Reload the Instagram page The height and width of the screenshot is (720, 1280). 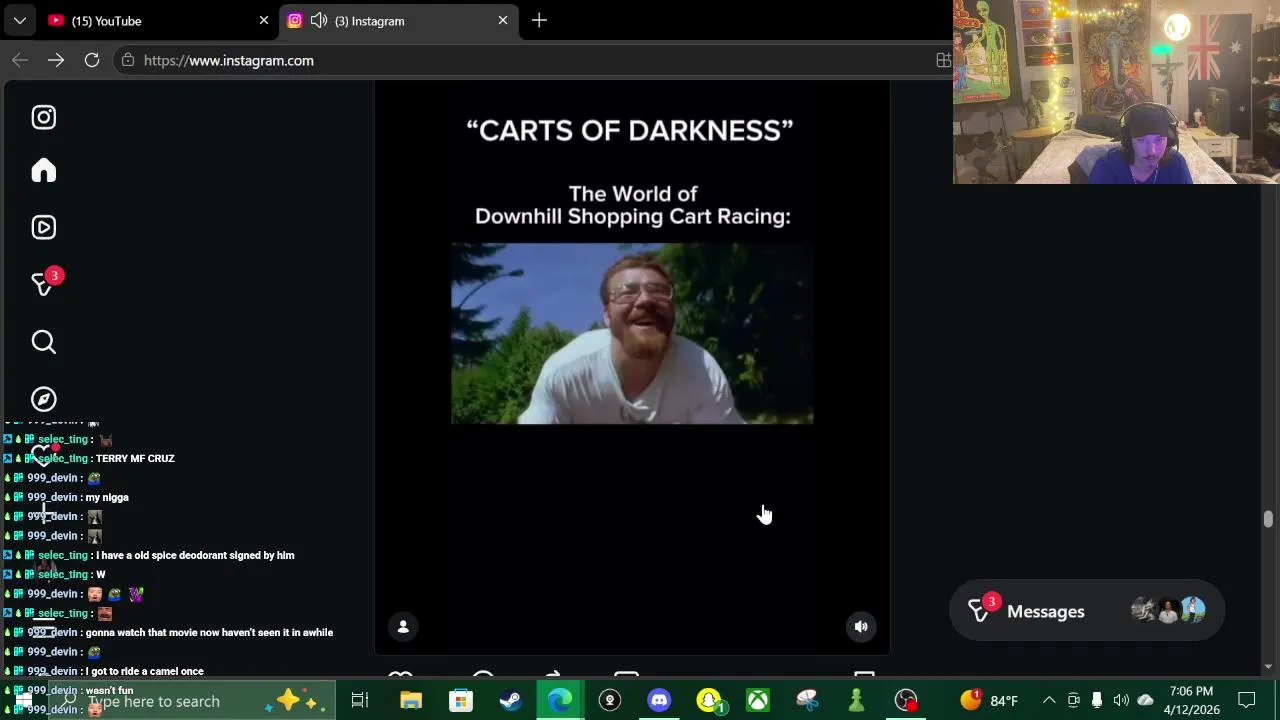click(x=92, y=60)
